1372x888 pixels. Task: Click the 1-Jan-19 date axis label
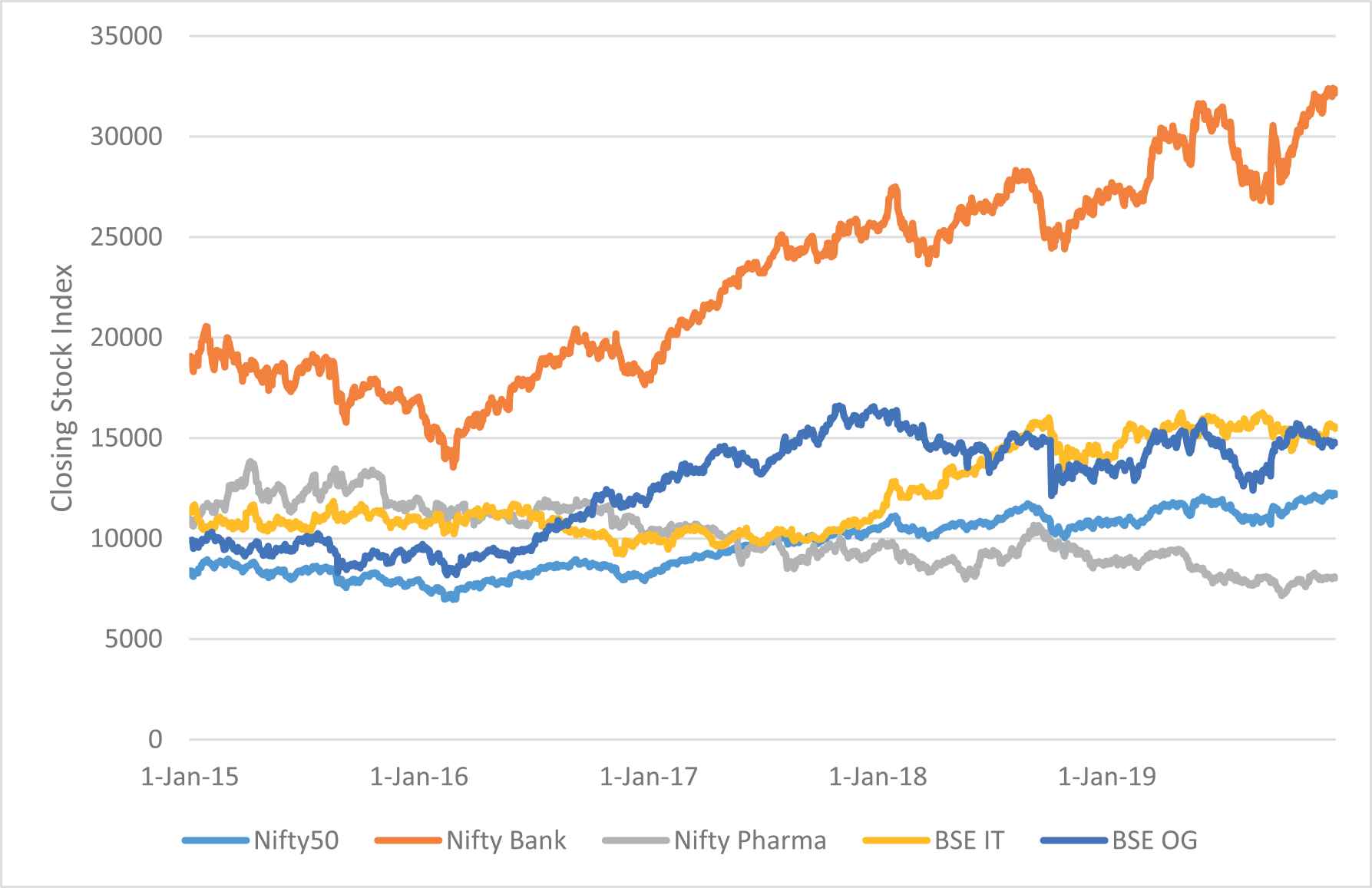click(x=1108, y=777)
